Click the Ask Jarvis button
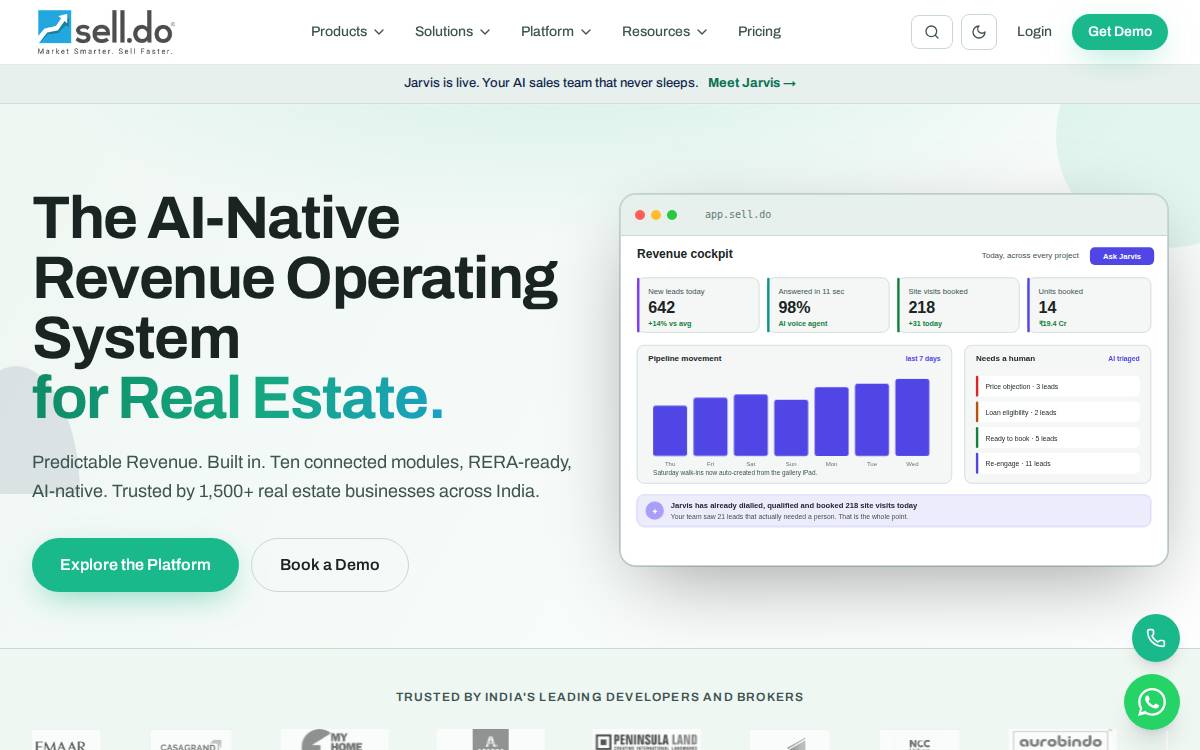This screenshot has width=1200, height=750. (1122, 256)
